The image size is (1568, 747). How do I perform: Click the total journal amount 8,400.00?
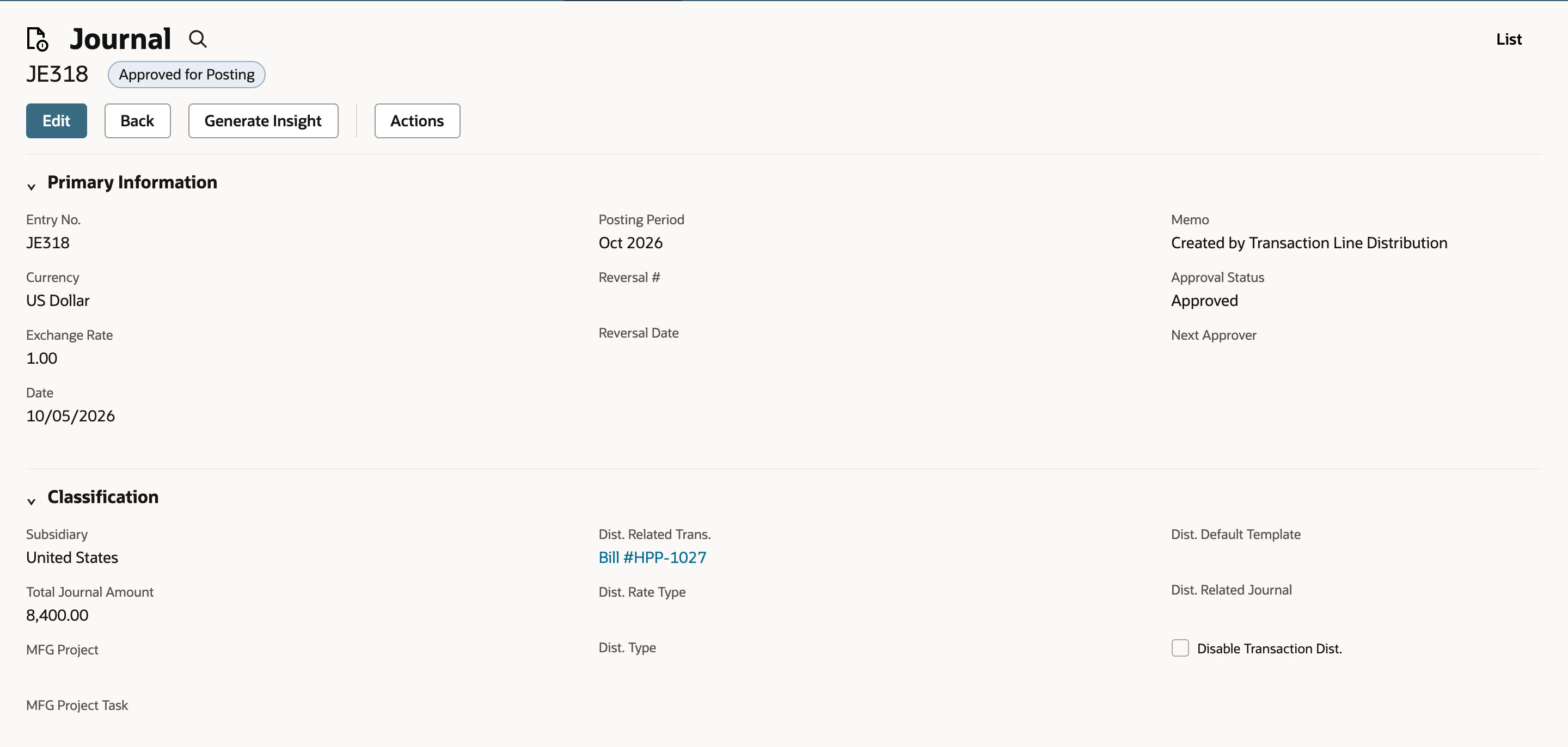point(57,615)
